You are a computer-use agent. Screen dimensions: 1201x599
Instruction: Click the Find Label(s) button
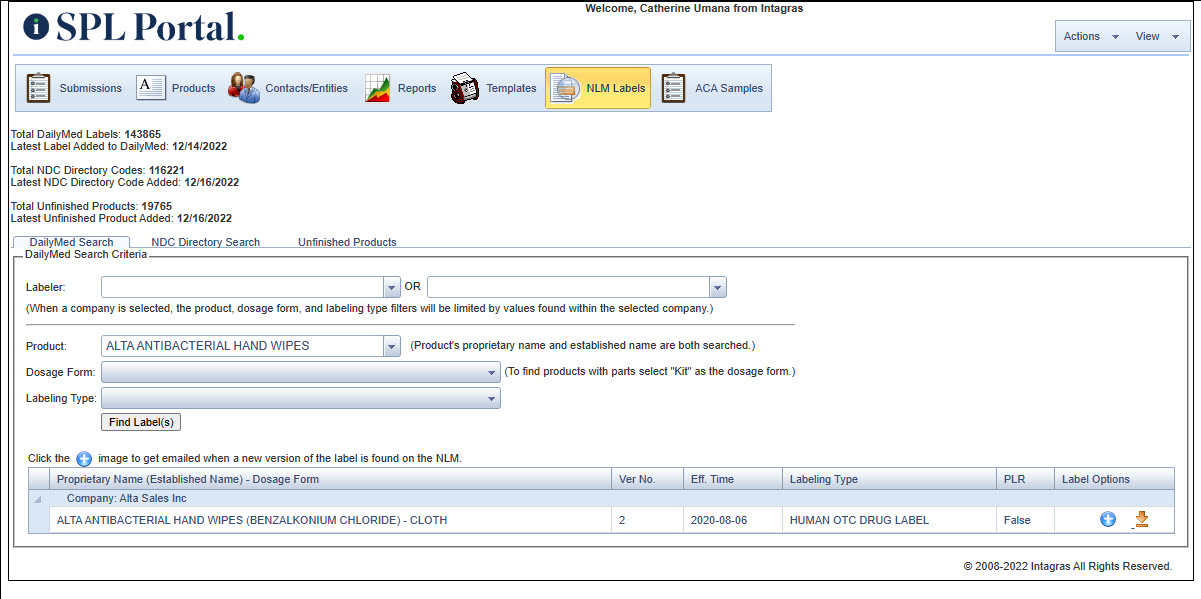pos(141,422)
